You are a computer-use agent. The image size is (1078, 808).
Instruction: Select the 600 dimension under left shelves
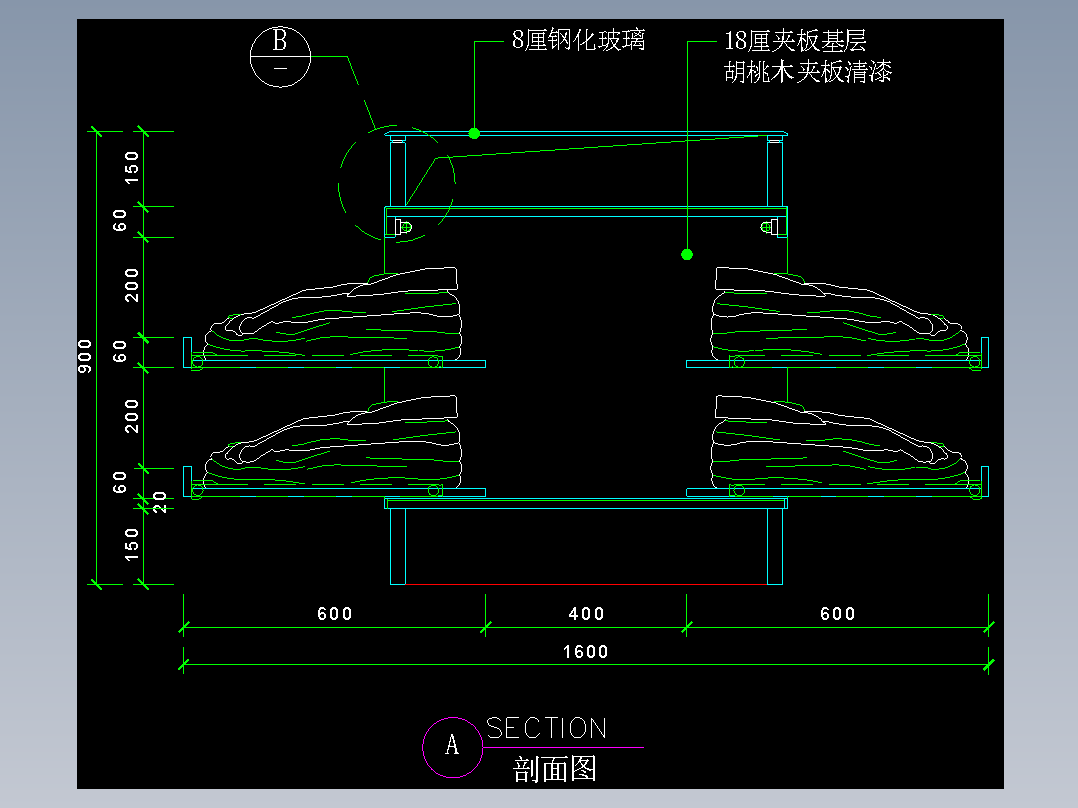click(x=335, y=614)
